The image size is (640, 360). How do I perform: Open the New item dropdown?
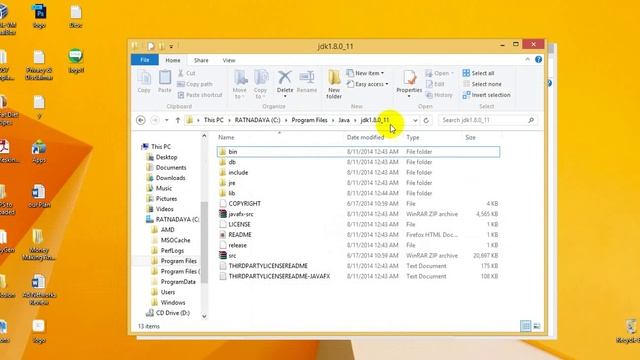365,73
